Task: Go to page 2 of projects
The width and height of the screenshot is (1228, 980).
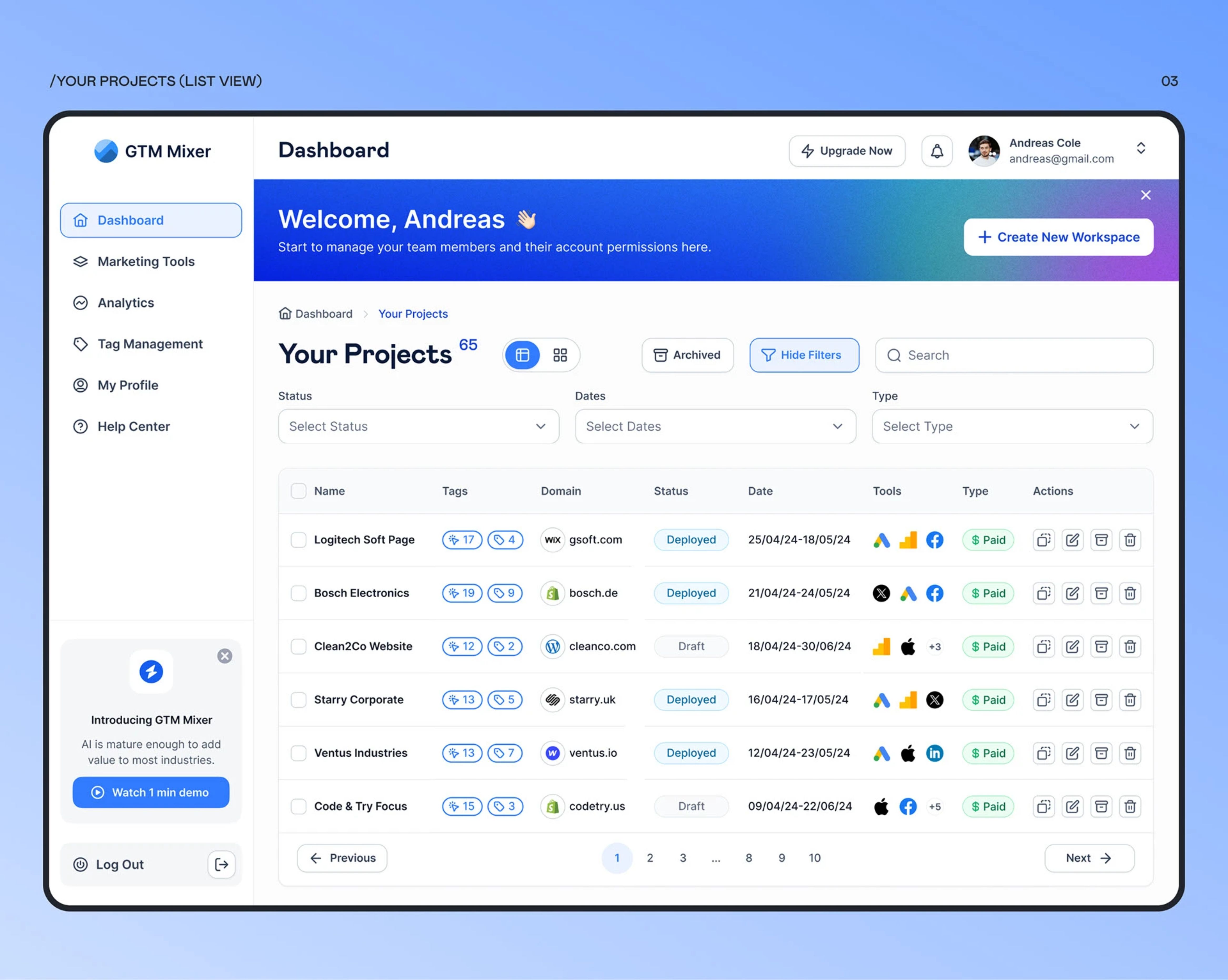Action: tap(650, 858)
